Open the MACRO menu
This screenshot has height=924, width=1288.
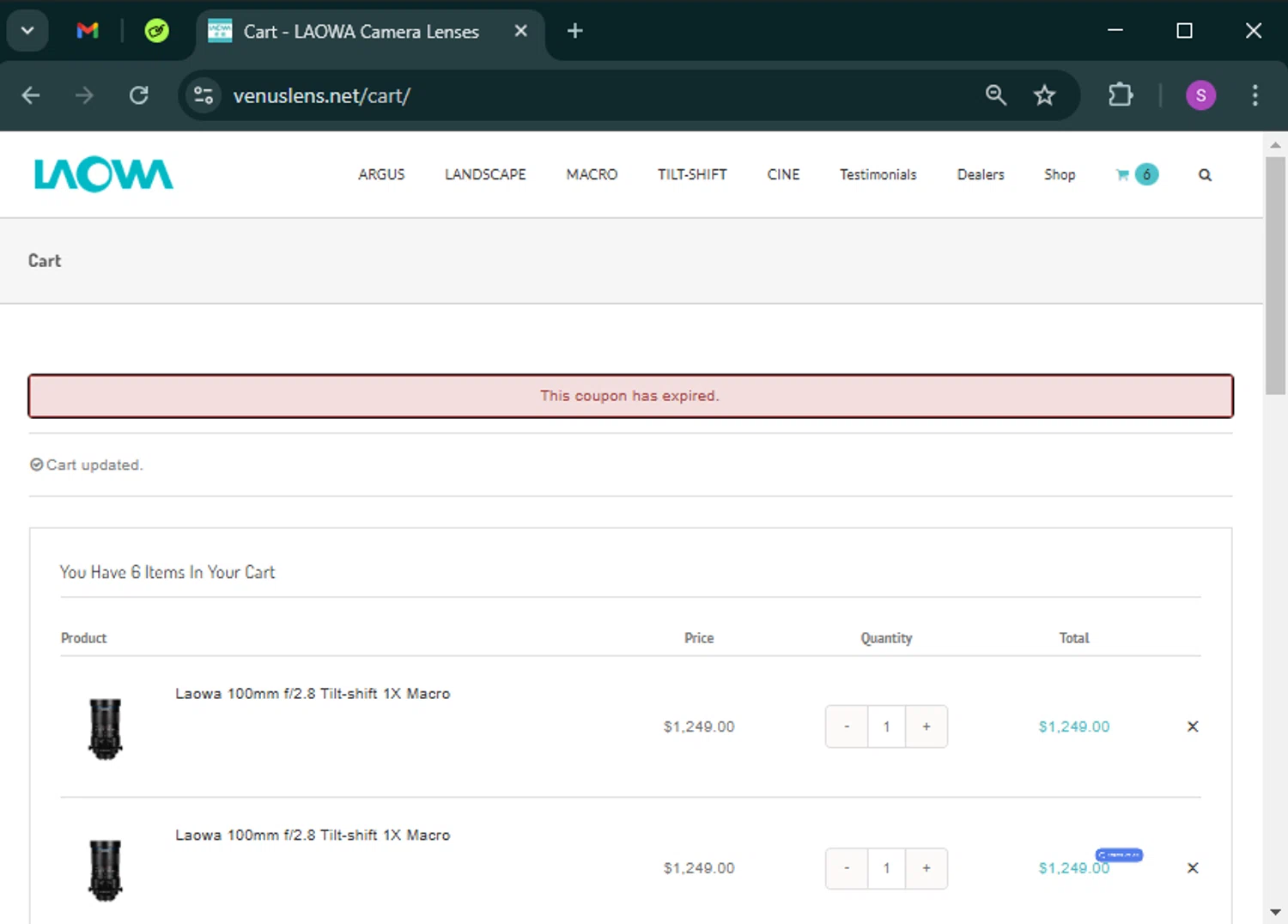592,174
